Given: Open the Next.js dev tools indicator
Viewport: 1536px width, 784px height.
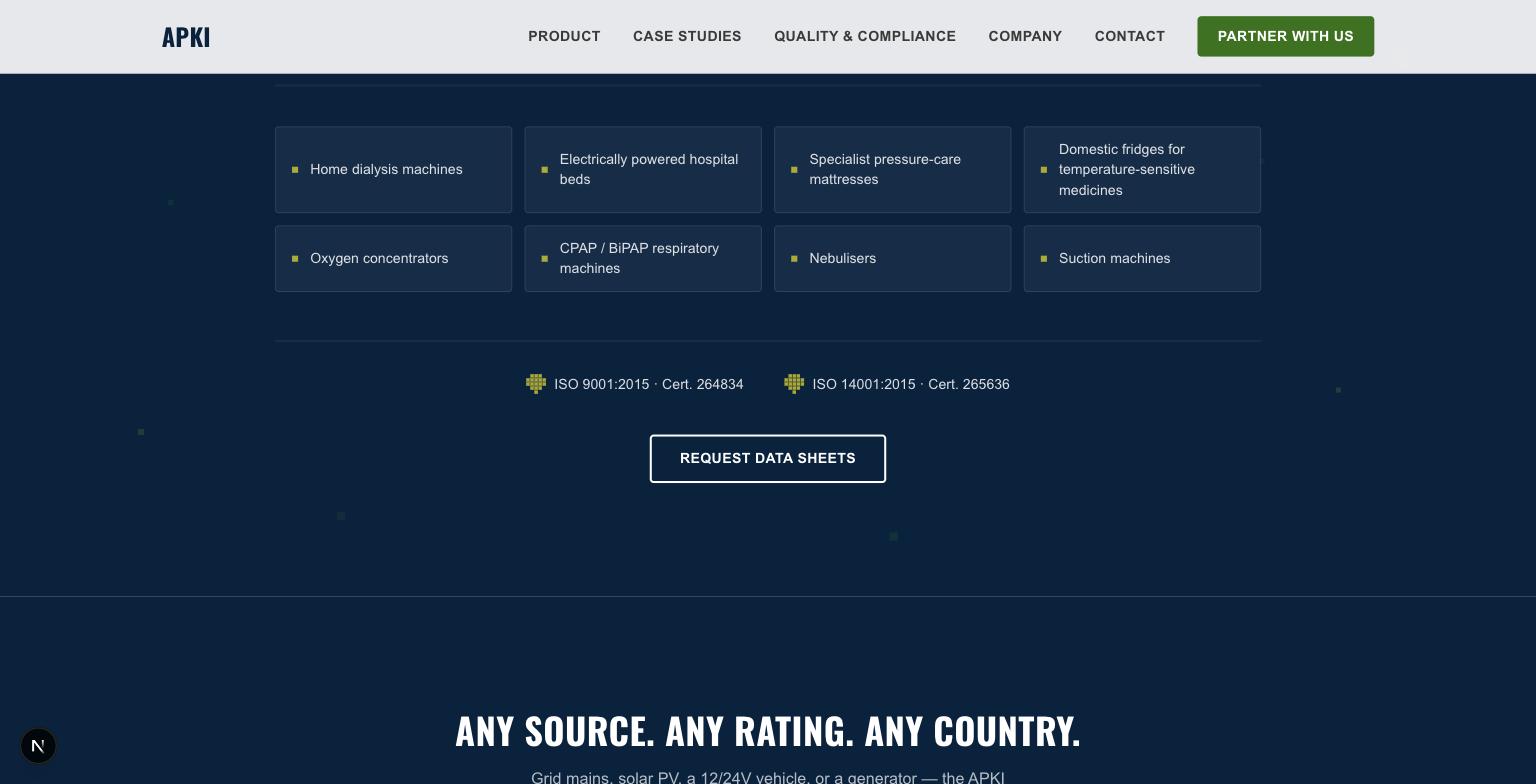Looking at the screenshot, I should [x=38, y=746].
